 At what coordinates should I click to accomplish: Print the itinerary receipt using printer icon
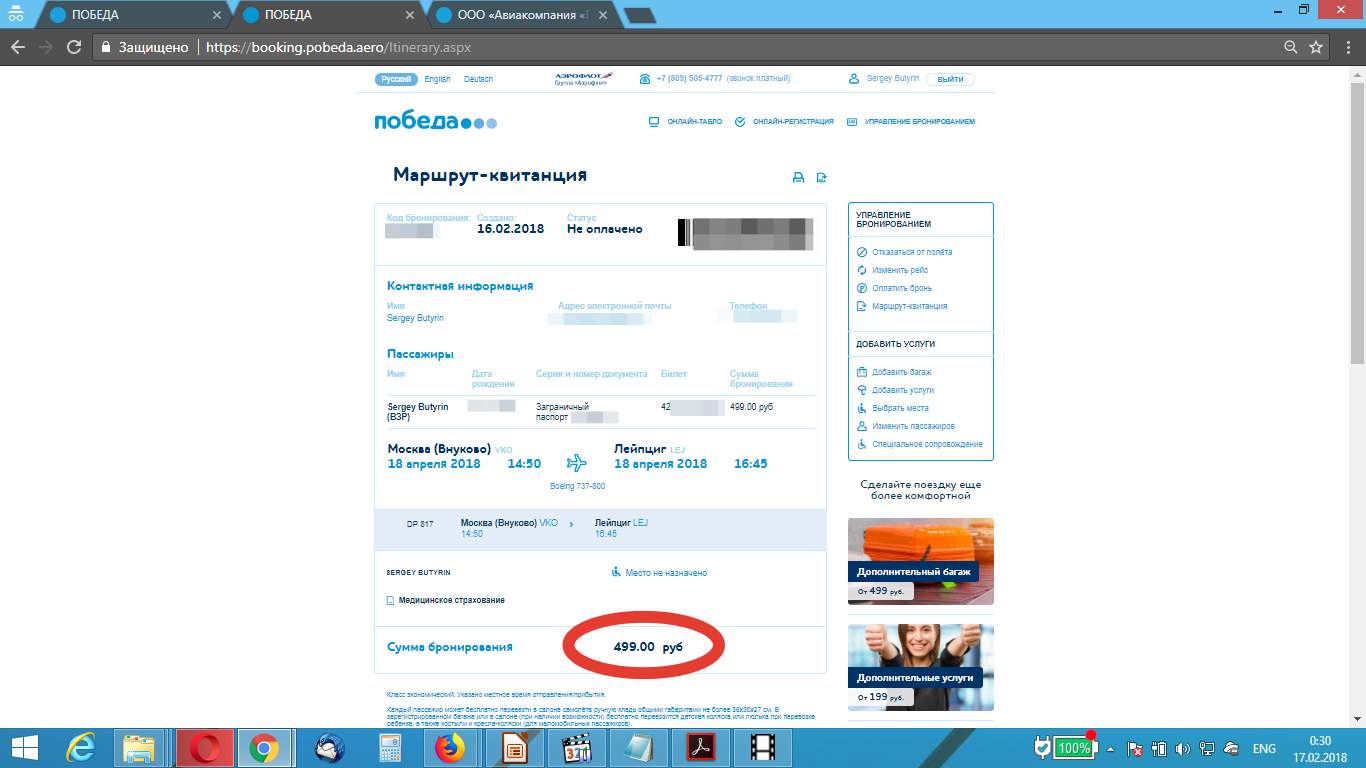tap(798, 178)
